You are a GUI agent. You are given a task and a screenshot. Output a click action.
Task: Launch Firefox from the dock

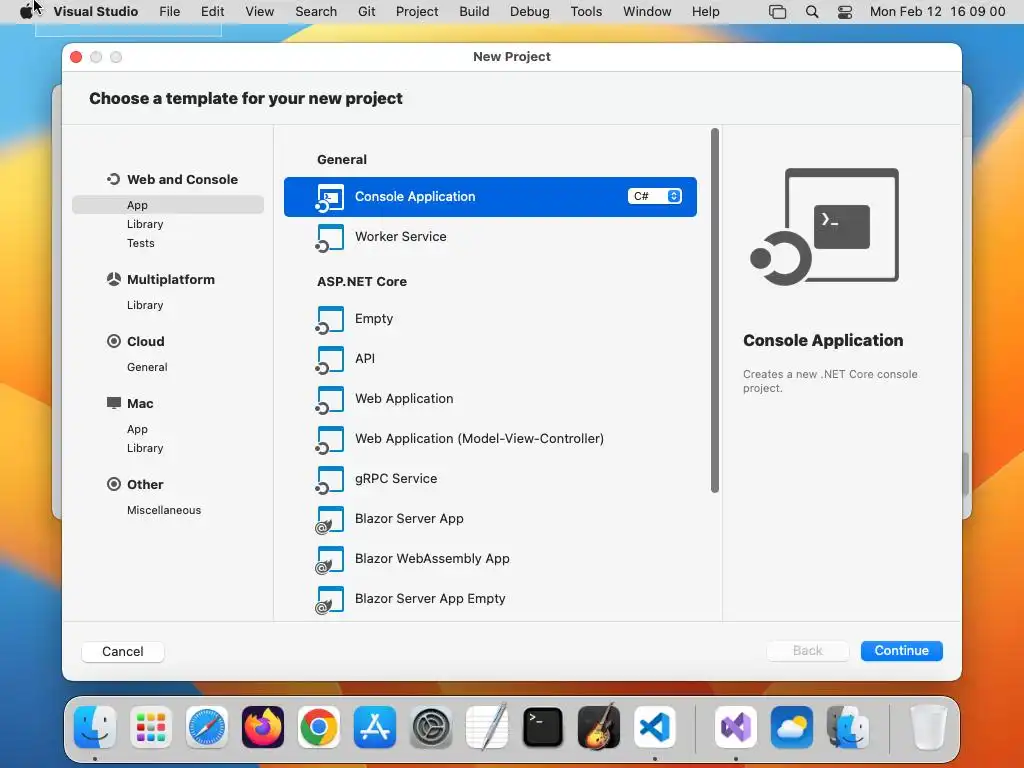(x=263, y=727)
